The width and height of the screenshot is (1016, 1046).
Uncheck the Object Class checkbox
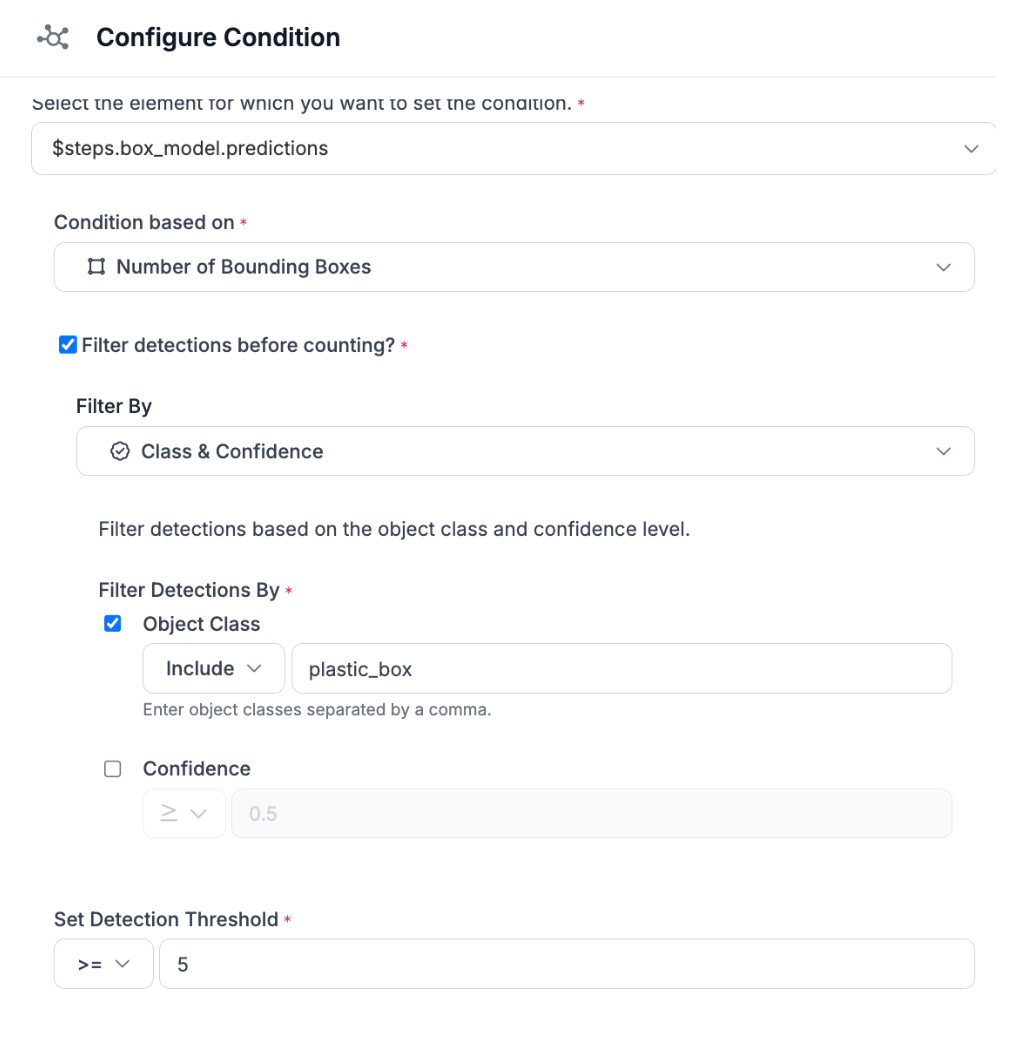113,624
